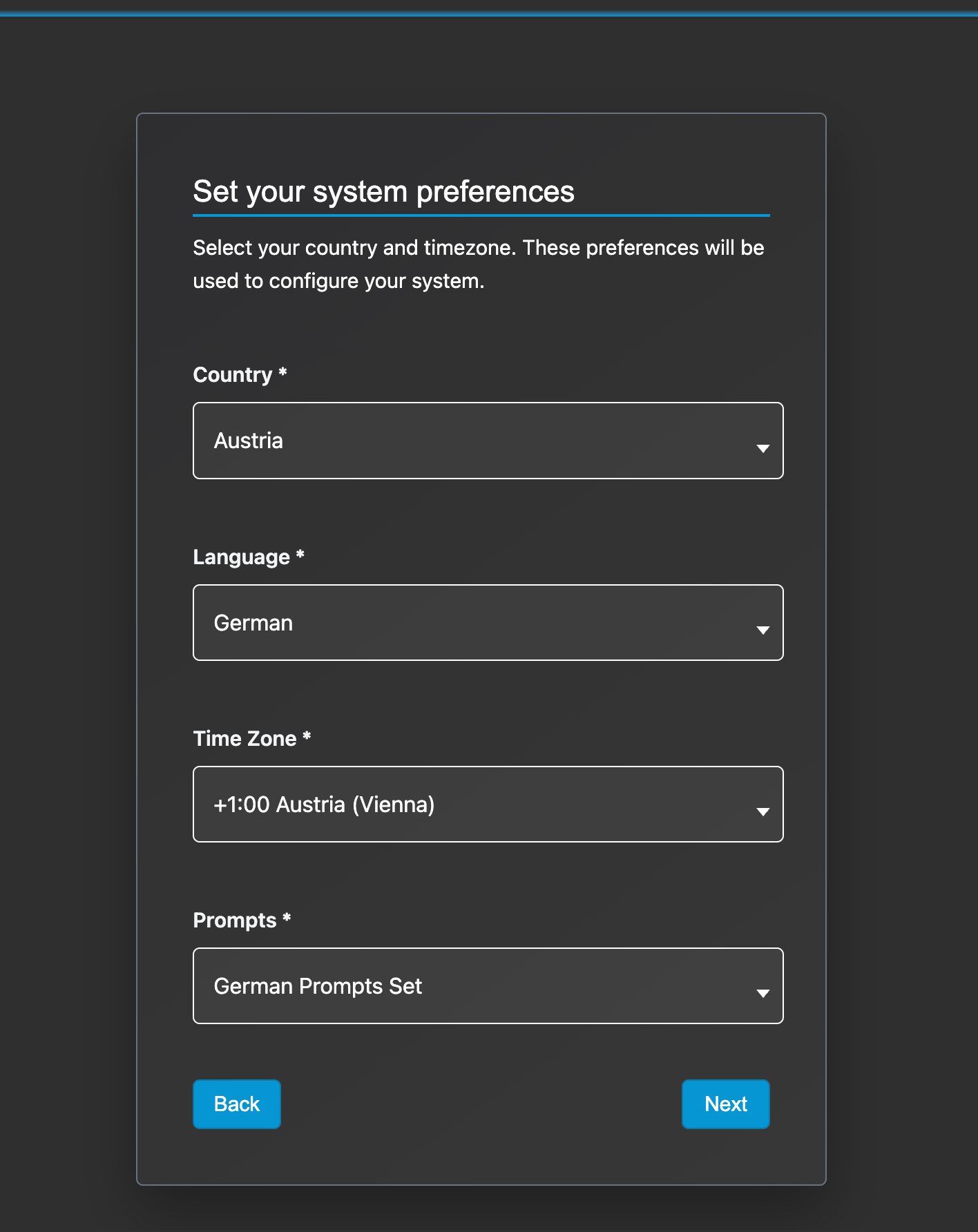Click the Country field label
Image resolution: width=978 pixels, height=1232 pixels.
tap(232, 375)
